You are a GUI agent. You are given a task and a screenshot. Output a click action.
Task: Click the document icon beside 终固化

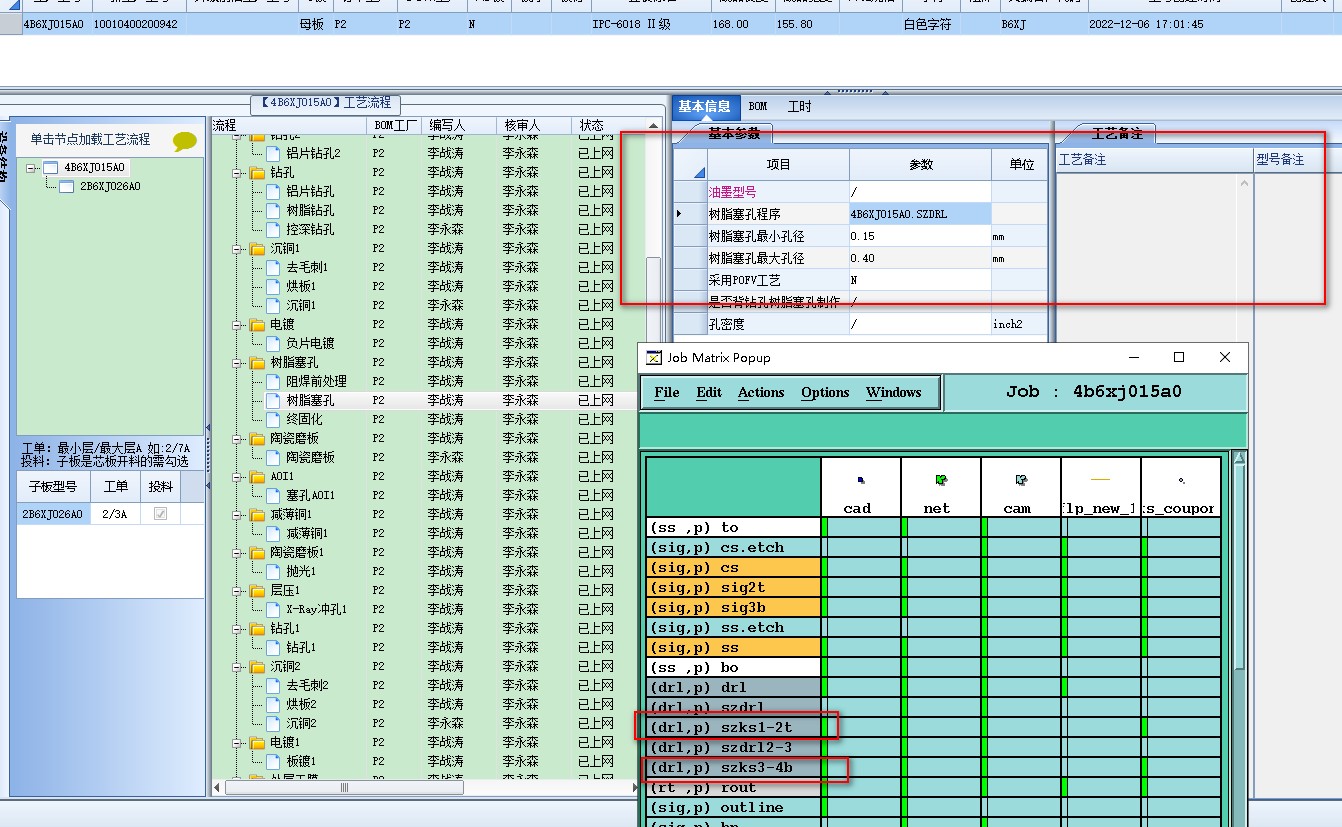click(x=273, y=420)
